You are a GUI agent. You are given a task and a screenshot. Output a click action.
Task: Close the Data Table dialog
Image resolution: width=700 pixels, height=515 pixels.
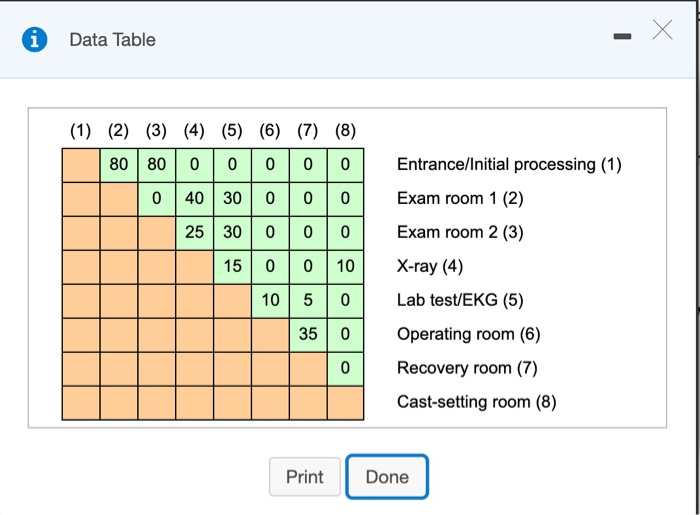[x=660, y=32]
